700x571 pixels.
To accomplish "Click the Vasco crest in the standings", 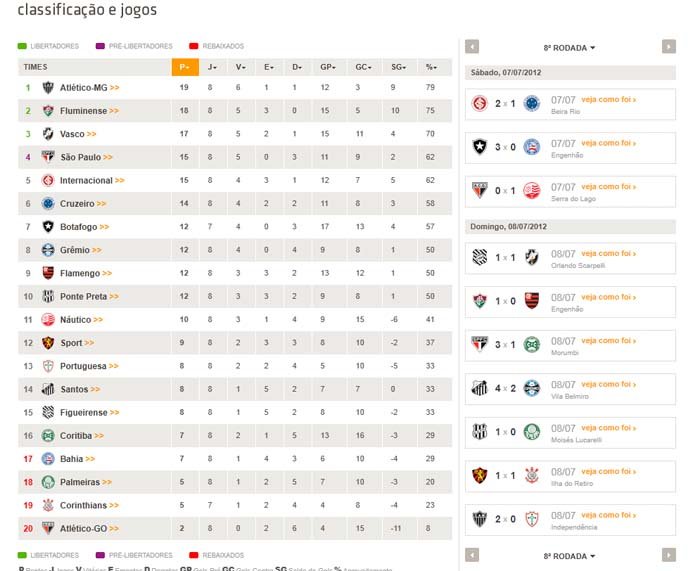I will (48, 134).
